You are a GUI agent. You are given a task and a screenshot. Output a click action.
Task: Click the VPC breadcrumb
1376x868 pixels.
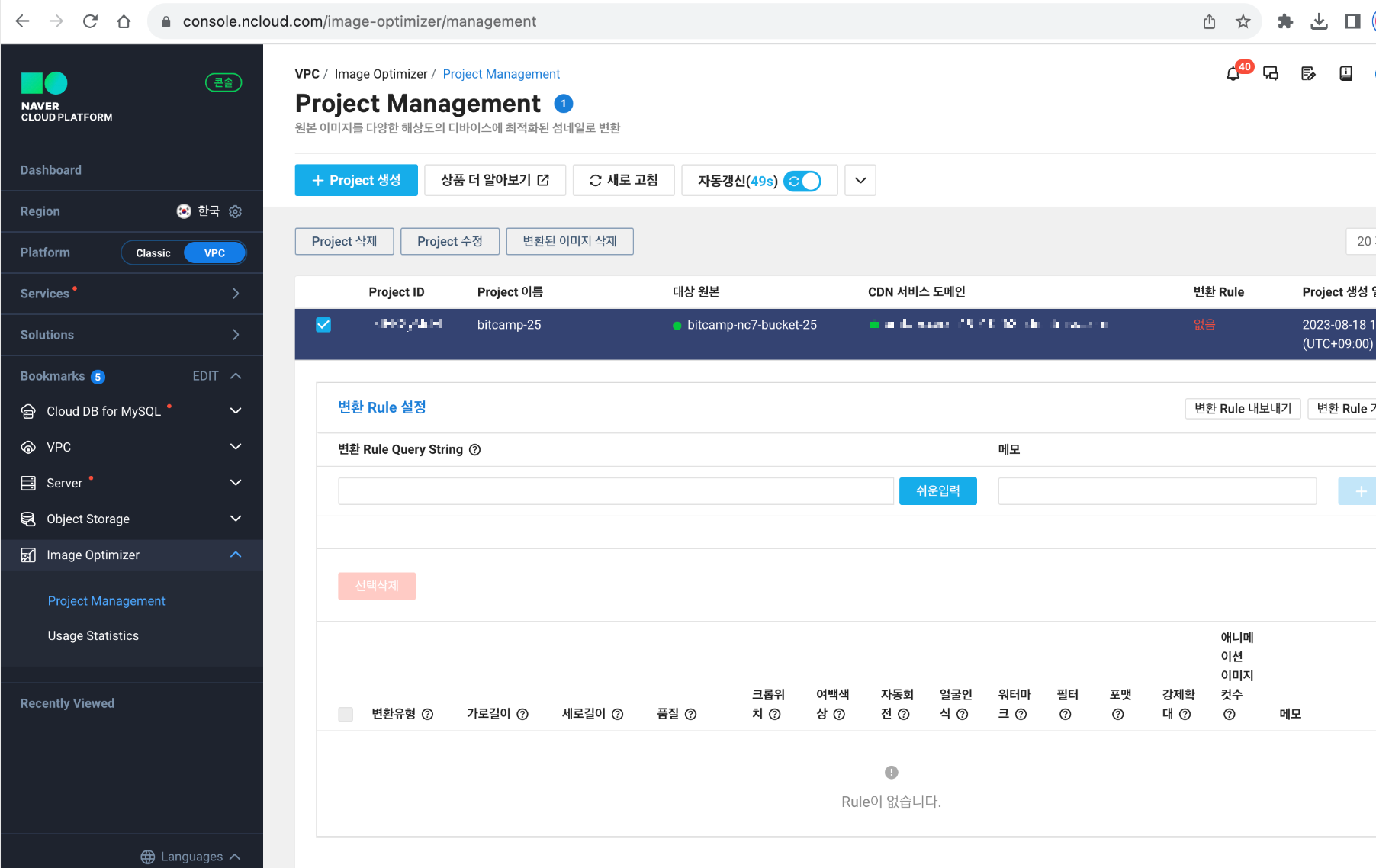[307, 74]
